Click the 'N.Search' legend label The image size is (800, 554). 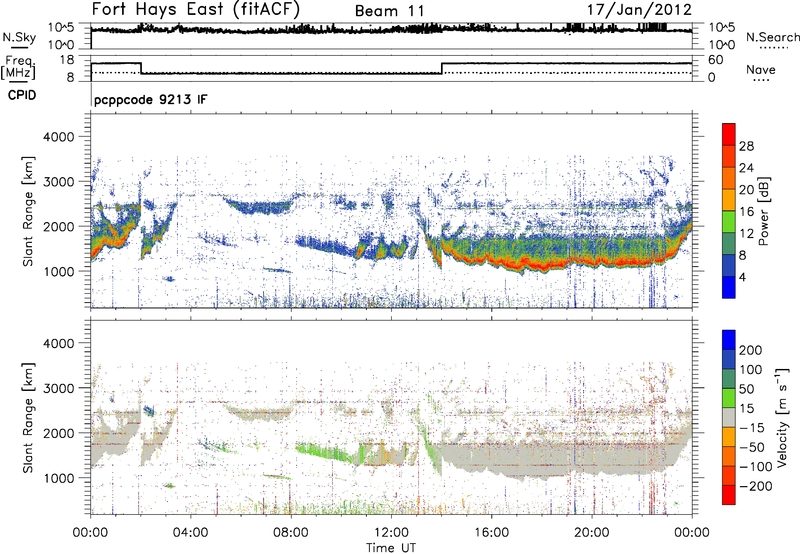[772, 37]
